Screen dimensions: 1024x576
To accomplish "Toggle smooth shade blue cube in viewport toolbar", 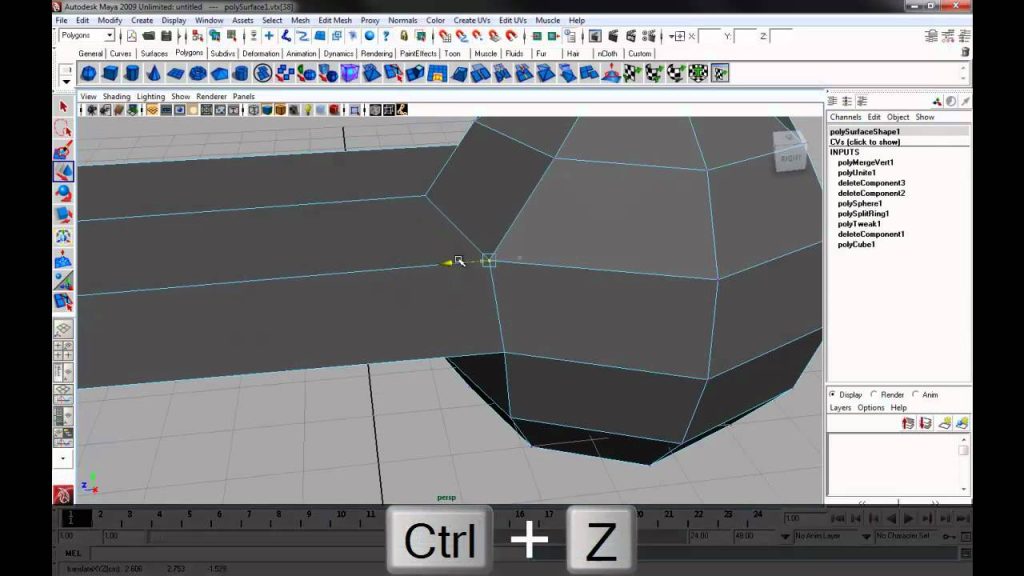I will 266,110.
